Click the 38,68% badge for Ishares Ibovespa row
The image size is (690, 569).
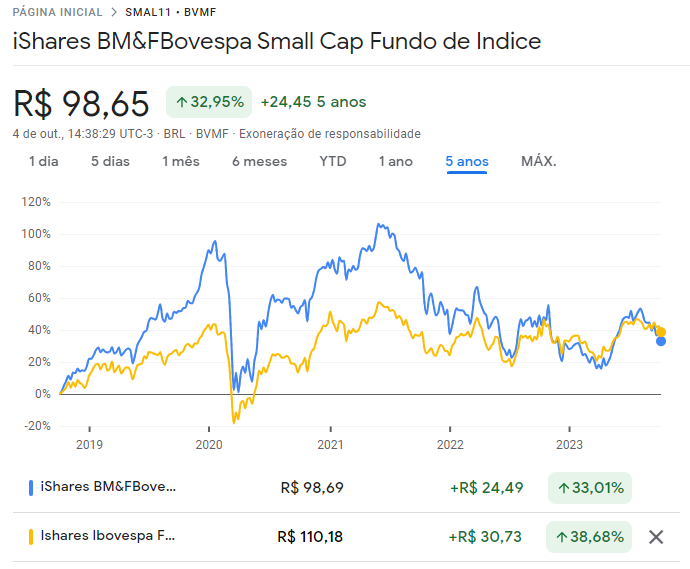(x=589, y=537)
